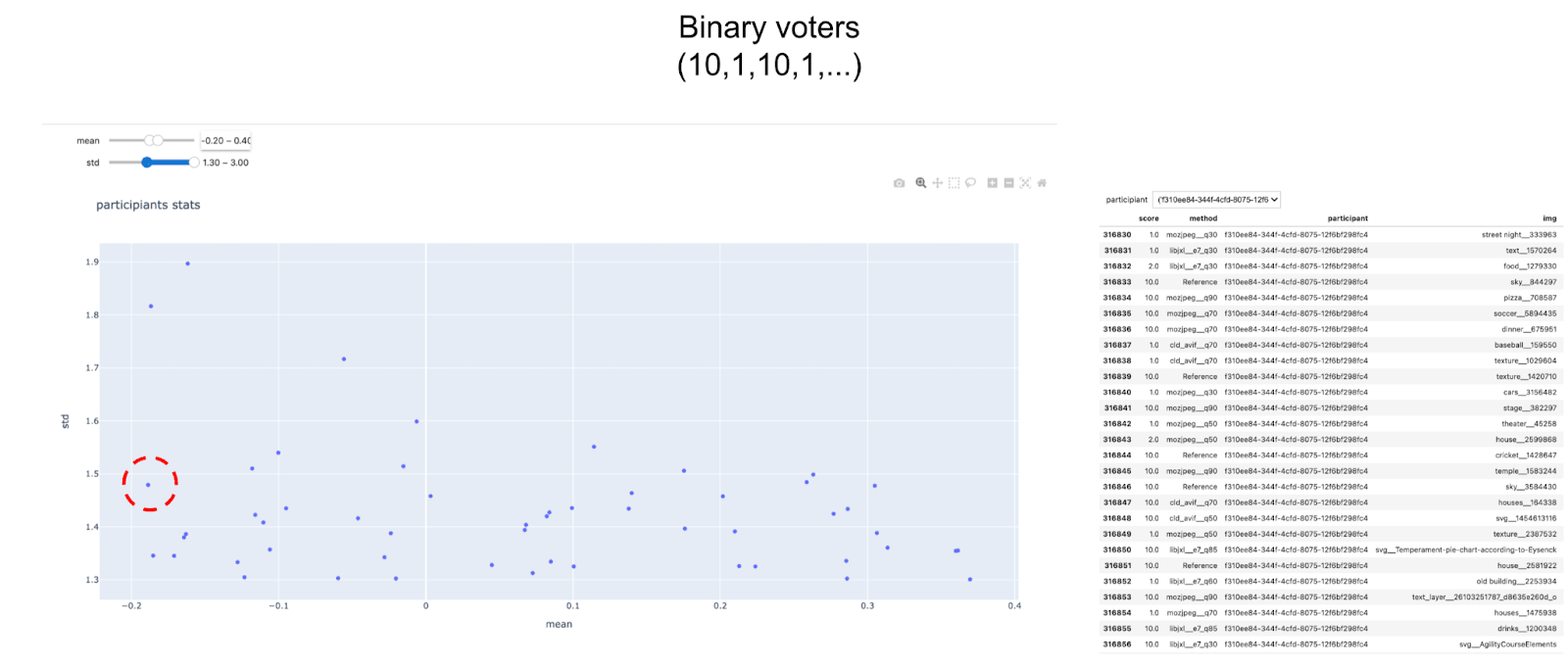This screenshot has height=666, width=1568.
Task: Zoom in using the plus modebar icon
Action: [x=992, y=183]
